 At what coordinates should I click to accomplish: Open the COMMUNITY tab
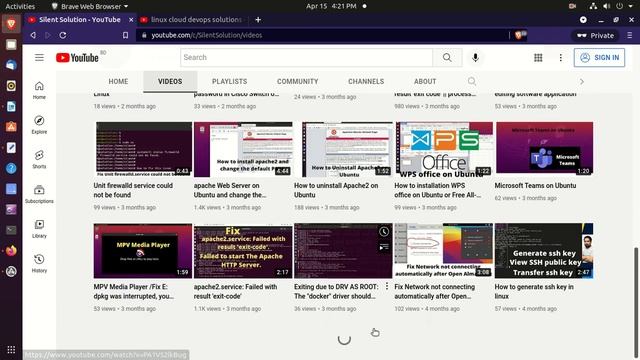(298, 82)
